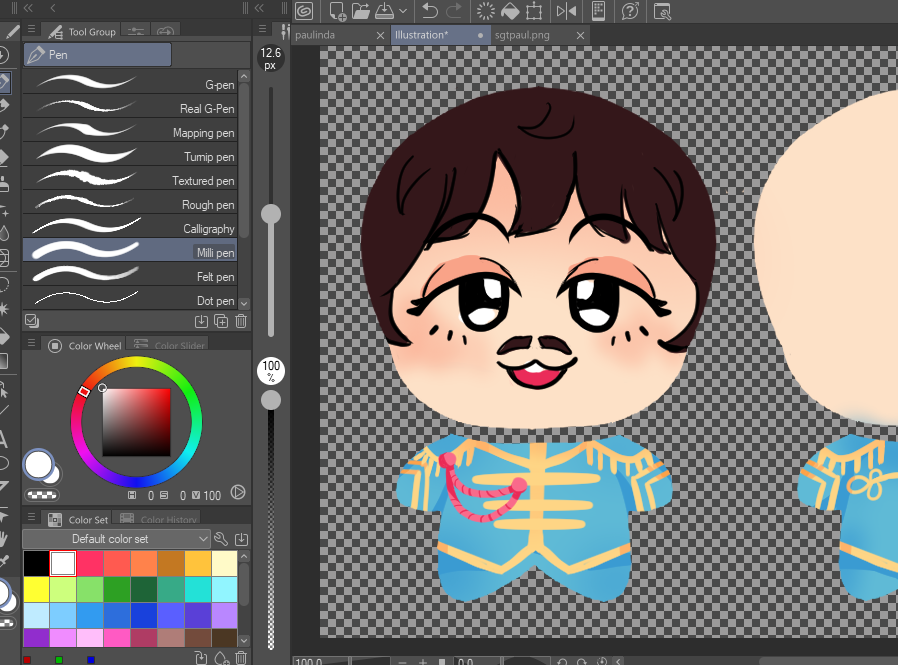
Task: Add color to set droplet plus icon
Action: point(221,658)
